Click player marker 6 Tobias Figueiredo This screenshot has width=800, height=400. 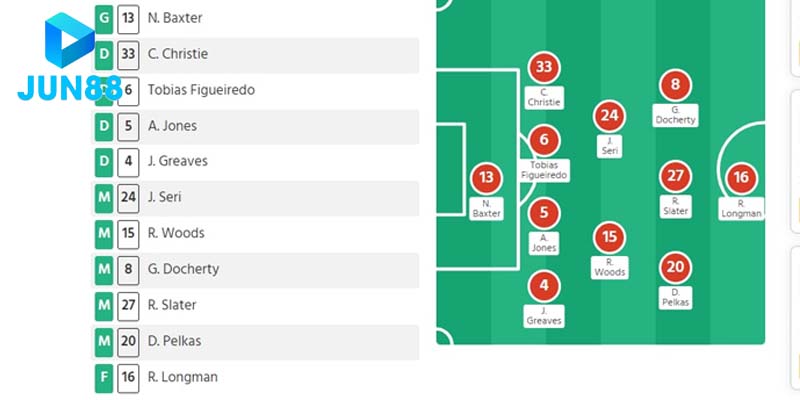[x=544, y=141]
